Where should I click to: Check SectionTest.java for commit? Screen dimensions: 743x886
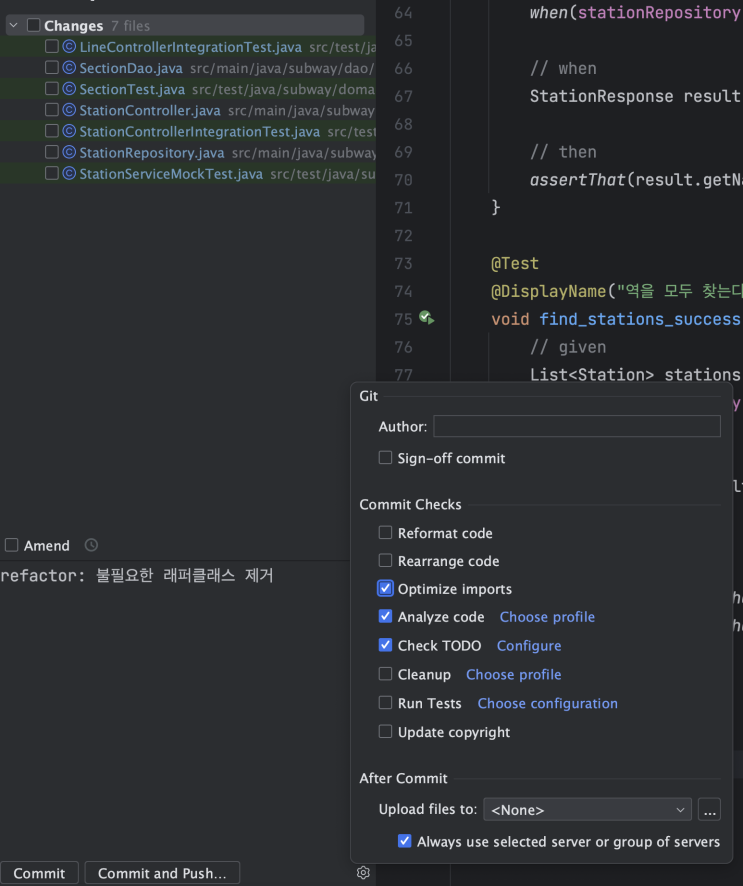[x=51, y=89]
